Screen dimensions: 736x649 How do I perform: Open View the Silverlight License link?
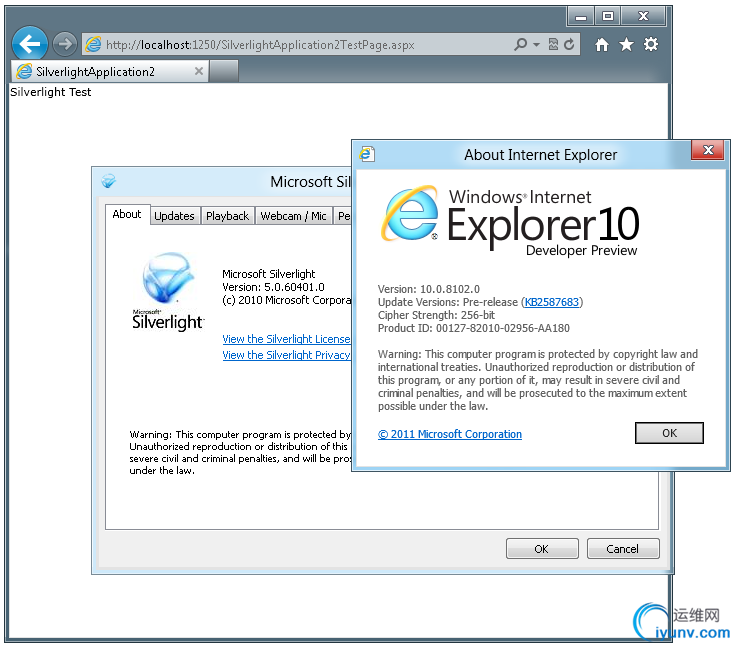(286, 339)
